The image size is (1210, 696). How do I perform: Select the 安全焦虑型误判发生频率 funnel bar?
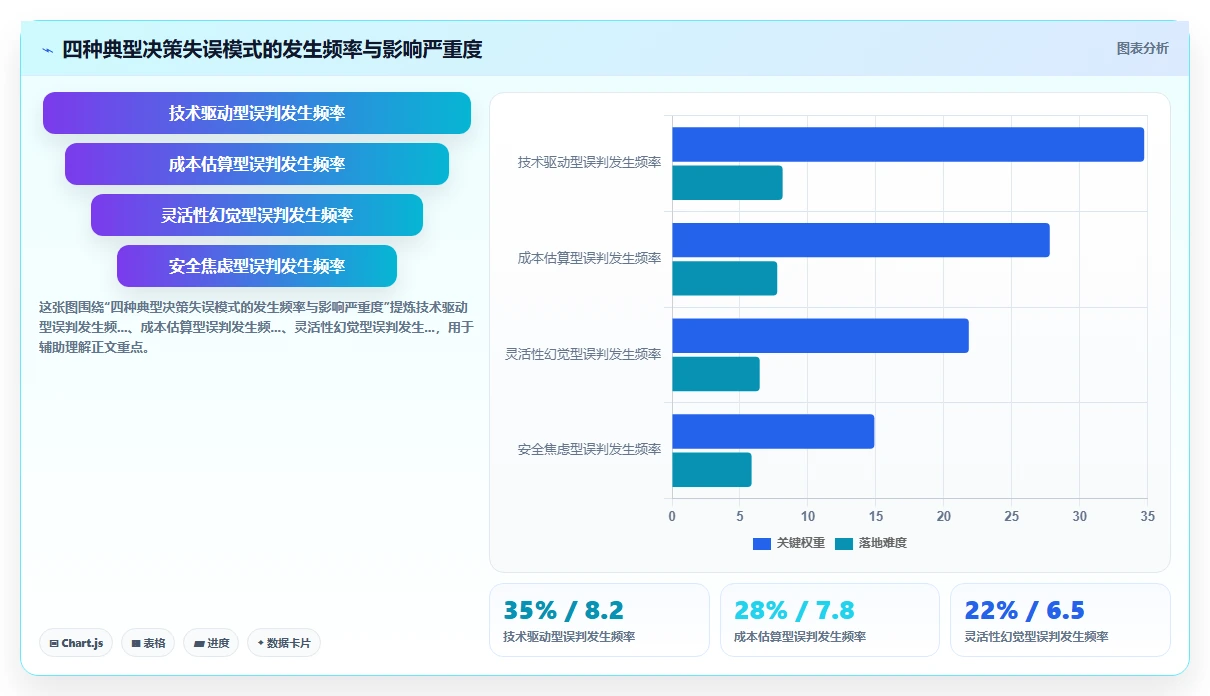click(257, 266)
